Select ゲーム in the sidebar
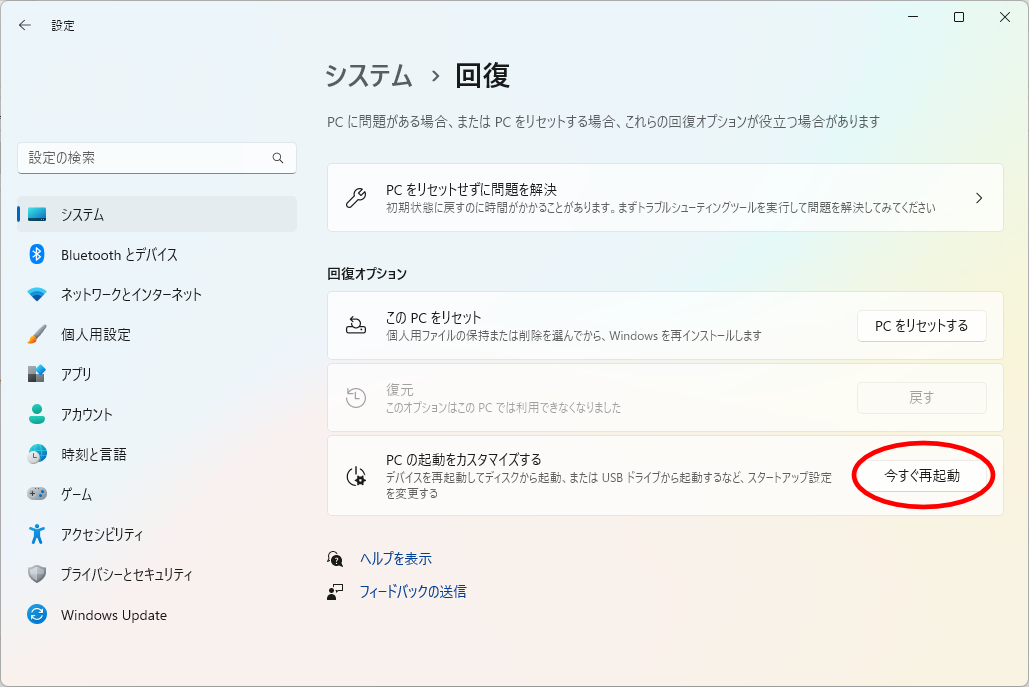This screenshot has width=1029, height=687. (x=76, y=495)
